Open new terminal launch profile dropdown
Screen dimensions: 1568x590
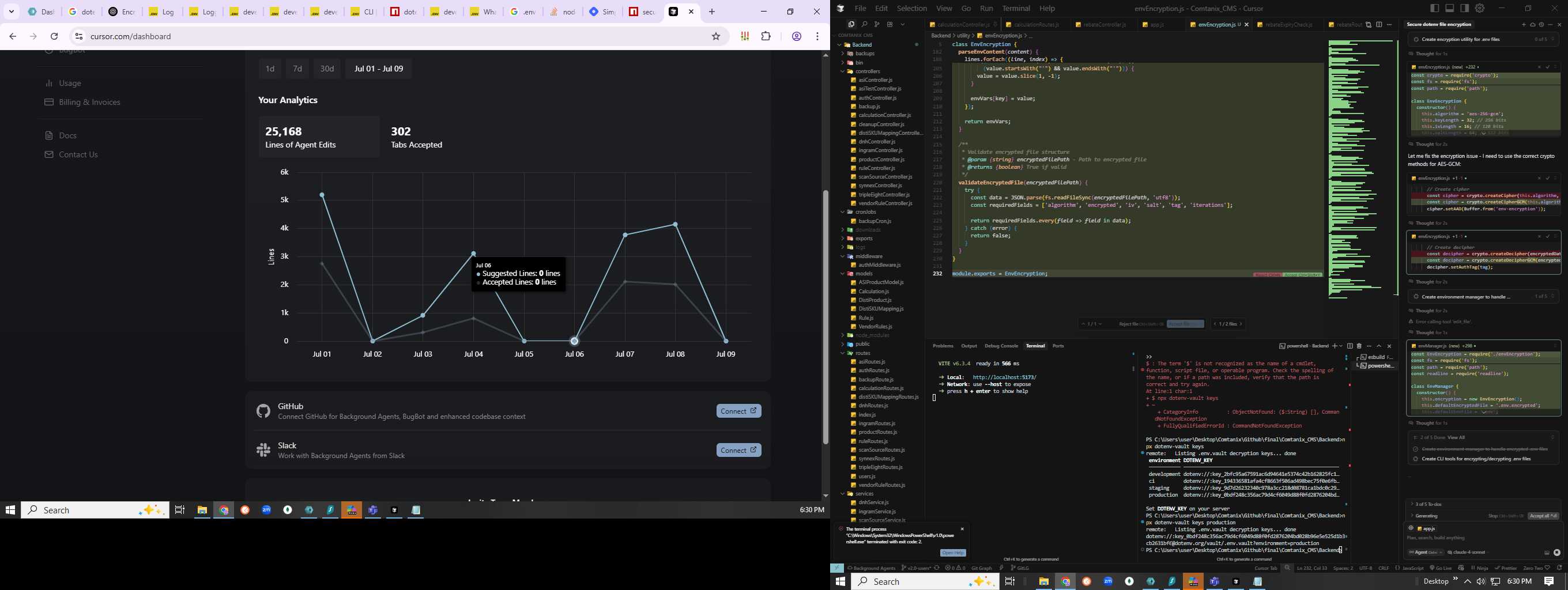[x=1340, y=346]
